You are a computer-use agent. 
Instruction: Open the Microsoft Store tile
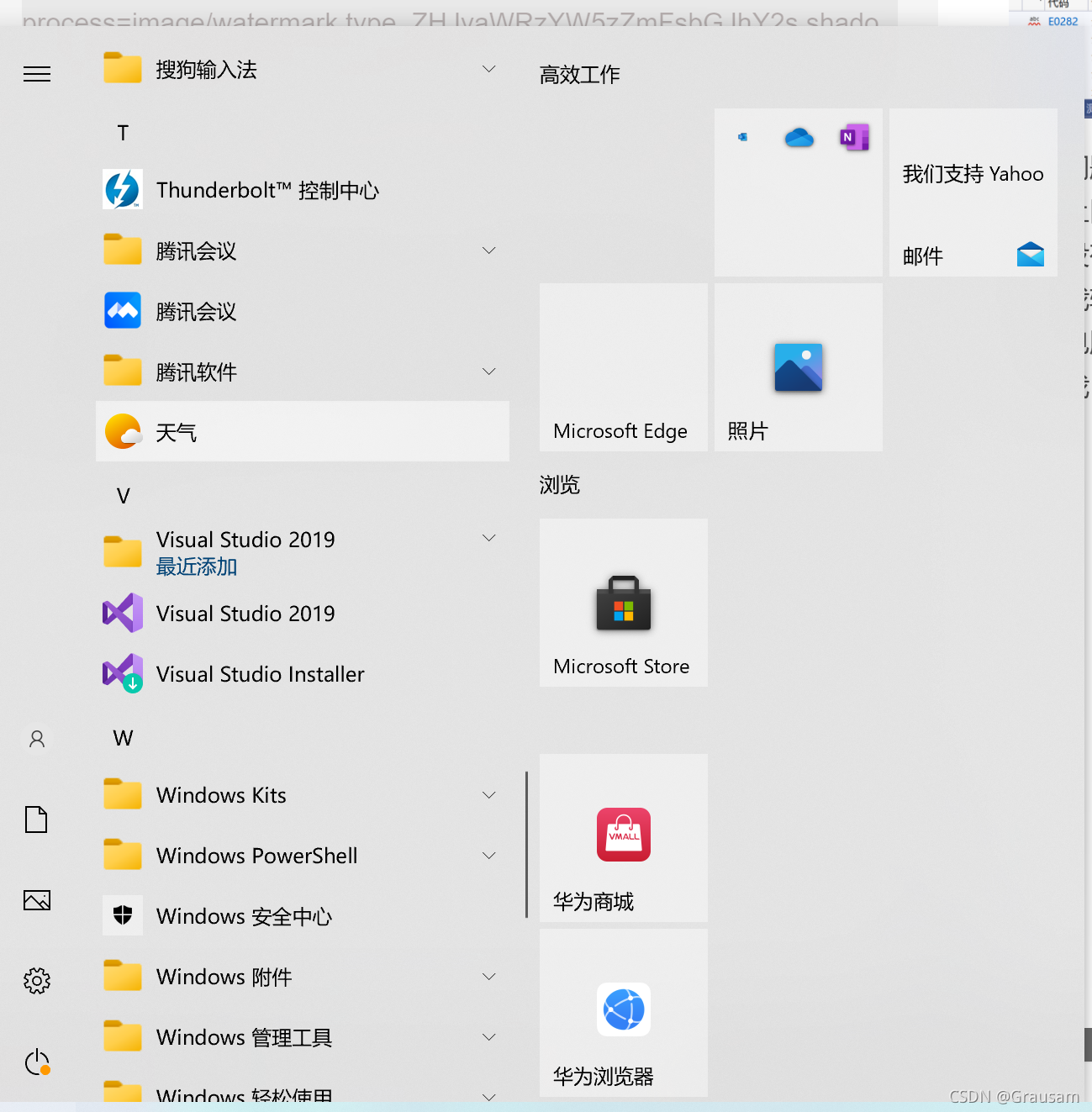pyautogui.click(x=624, y=603)
